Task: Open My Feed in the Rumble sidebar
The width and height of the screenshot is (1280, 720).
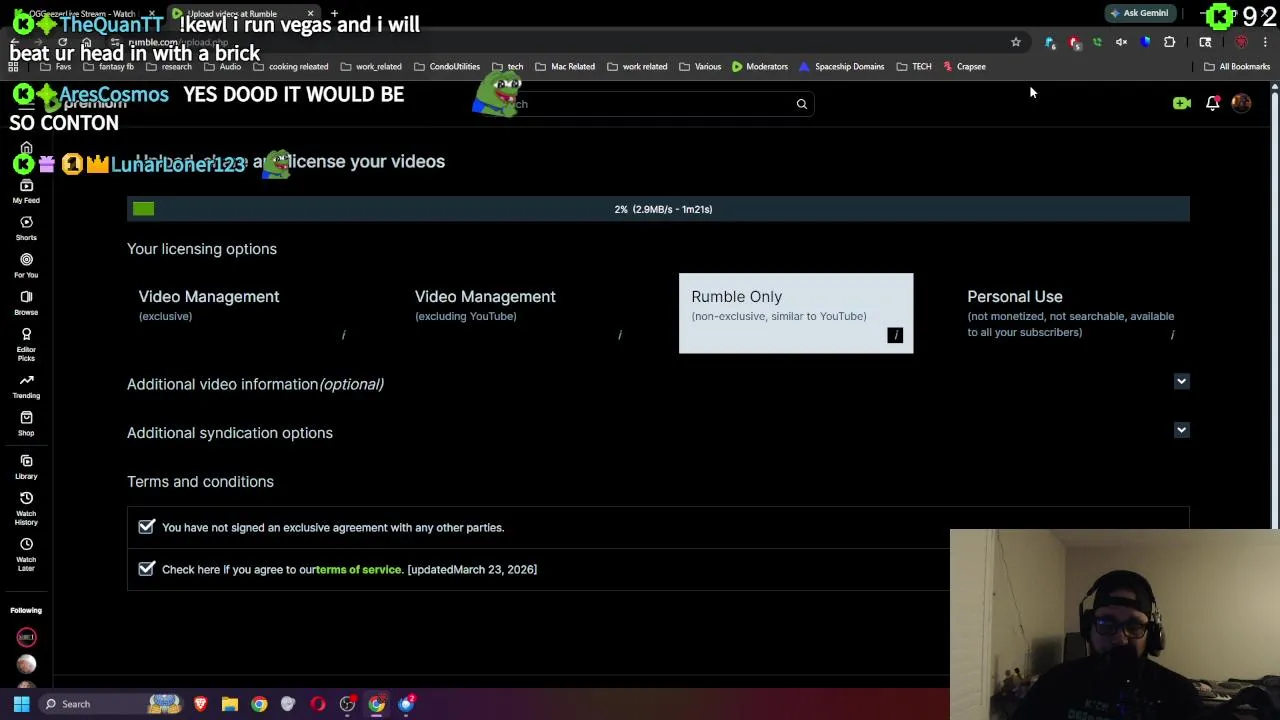Action: 26,191
